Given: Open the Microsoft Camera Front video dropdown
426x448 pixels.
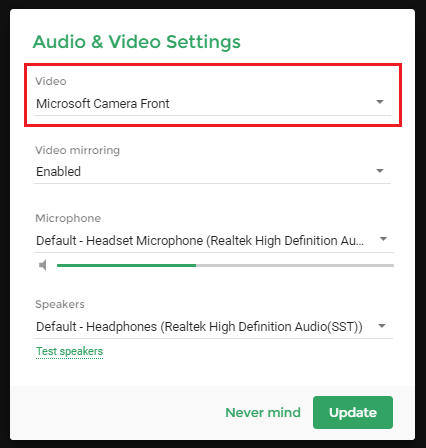Looking at the screenshot, I should (x=212, y=104).
